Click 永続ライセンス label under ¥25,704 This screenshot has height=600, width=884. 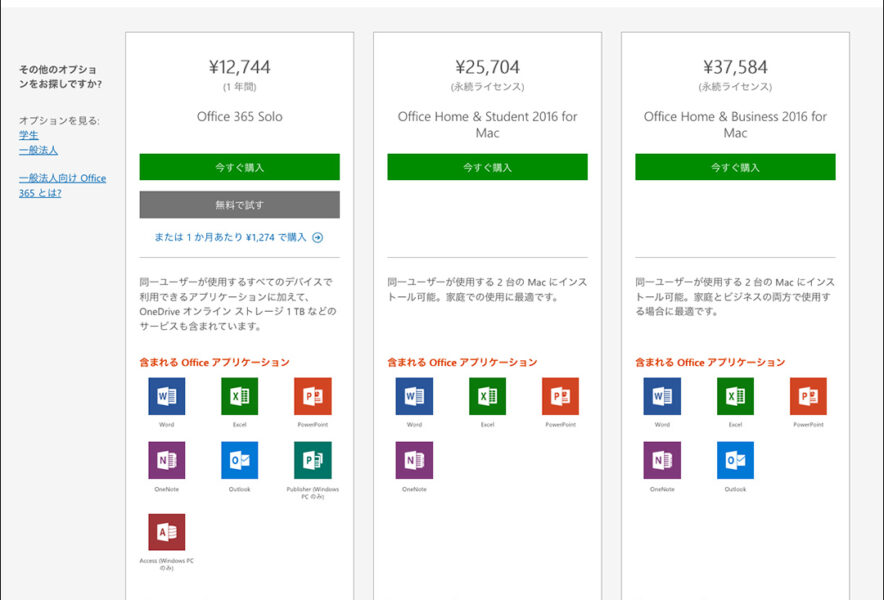[488, 87]
